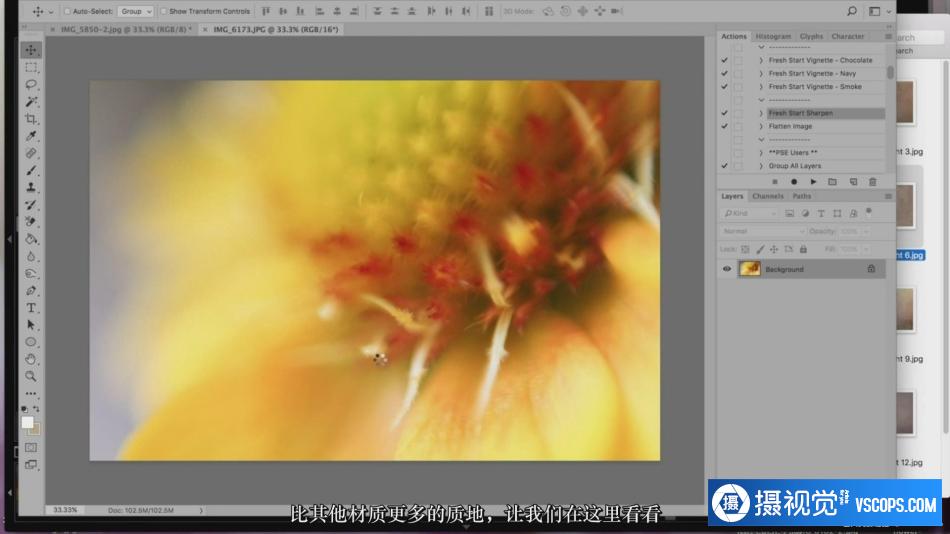Screen dimensions: 950x534
Task: Enable the Auto-Select checkbox
Action: pyautogui.click(x=67, y=11)
